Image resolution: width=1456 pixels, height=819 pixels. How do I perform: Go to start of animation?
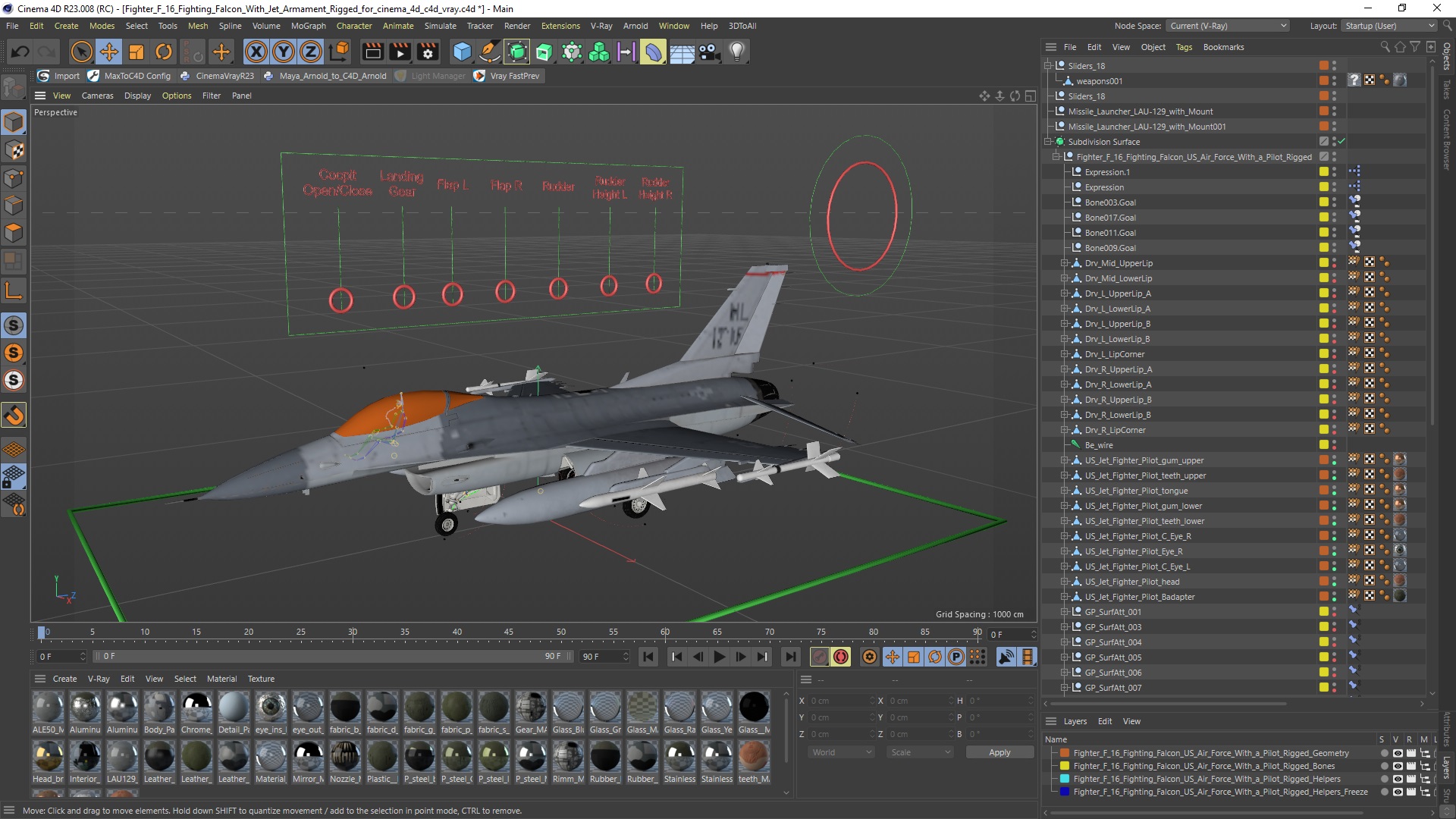(648, 657)
